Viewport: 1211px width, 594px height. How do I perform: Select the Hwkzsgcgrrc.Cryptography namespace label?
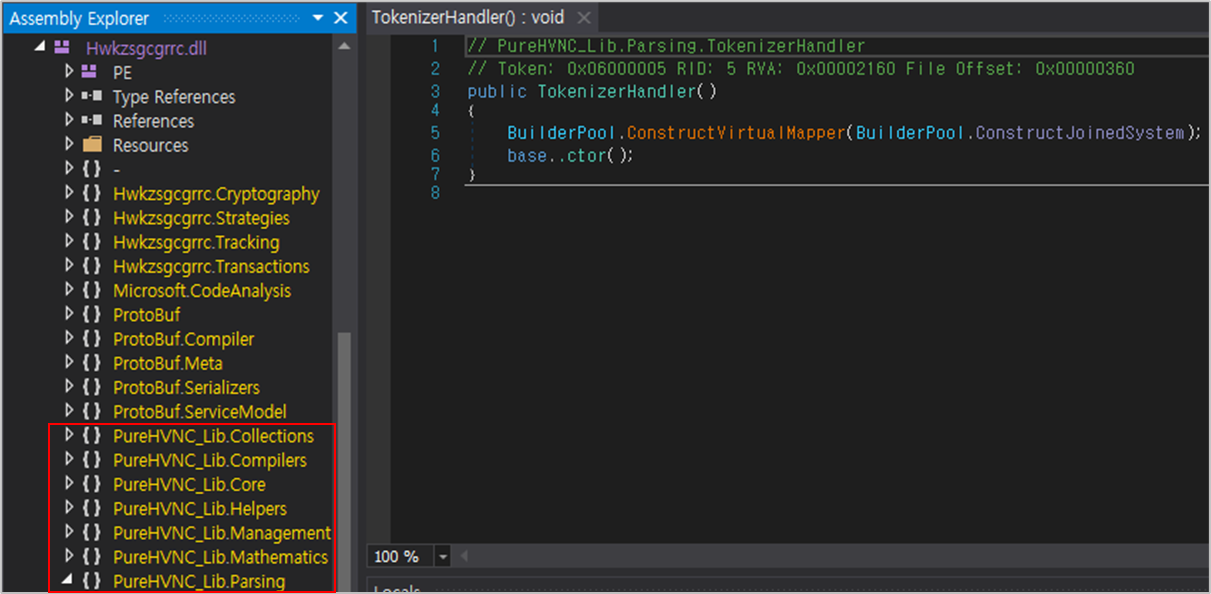click(x=216, y=194)
